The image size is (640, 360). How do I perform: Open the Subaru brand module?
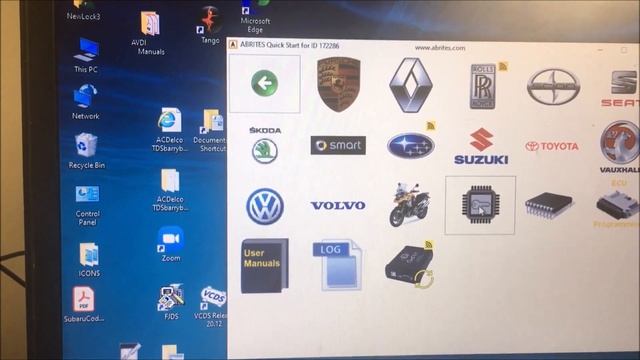[411, 145]
